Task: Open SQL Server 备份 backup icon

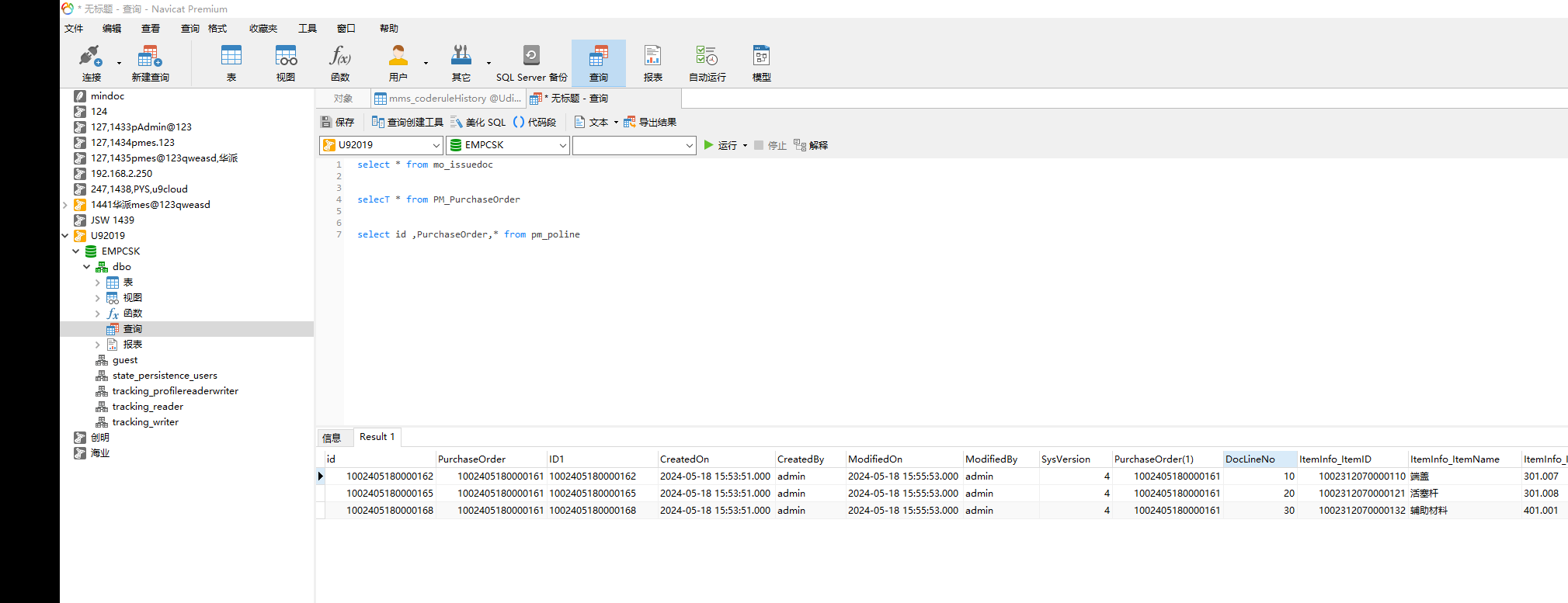Action: [x=531, y=63]
